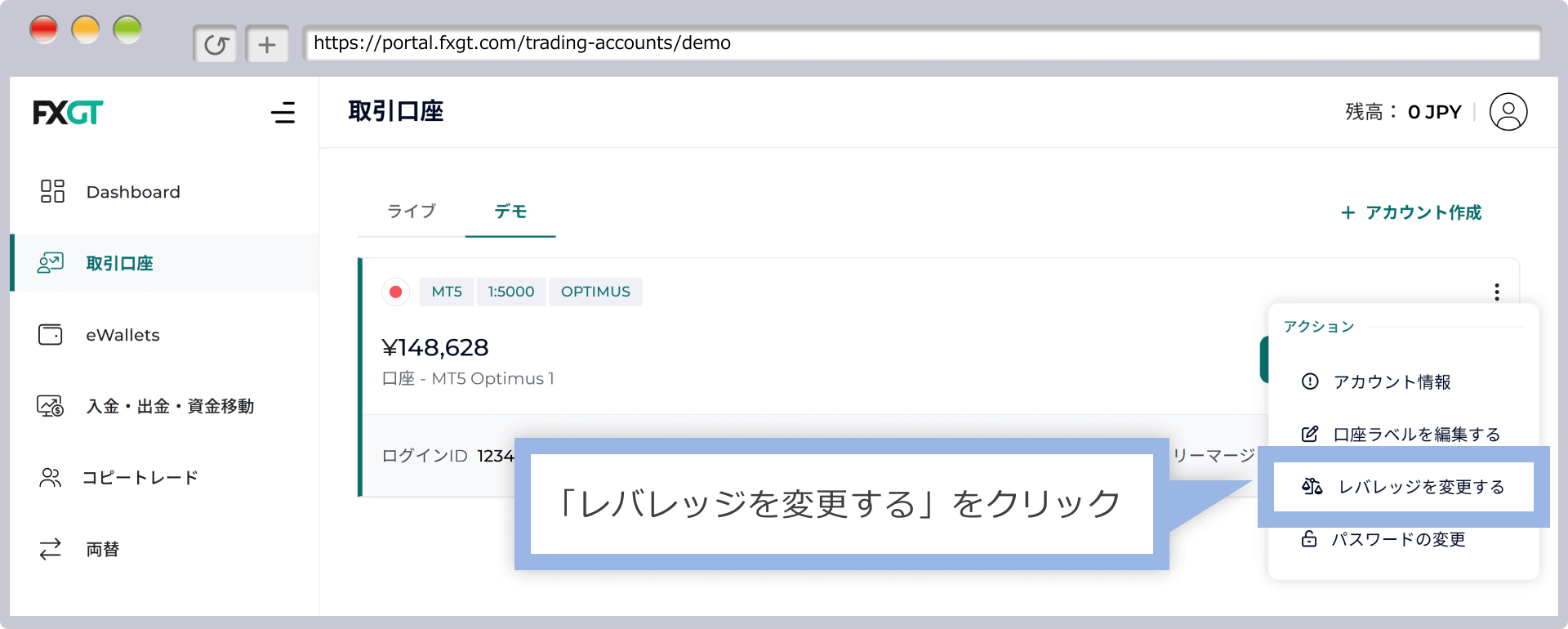Collapse the sidebar with hamburger icon
Image resolution: width=1568 pixels, height=629 pixels.
coord(283,112)
